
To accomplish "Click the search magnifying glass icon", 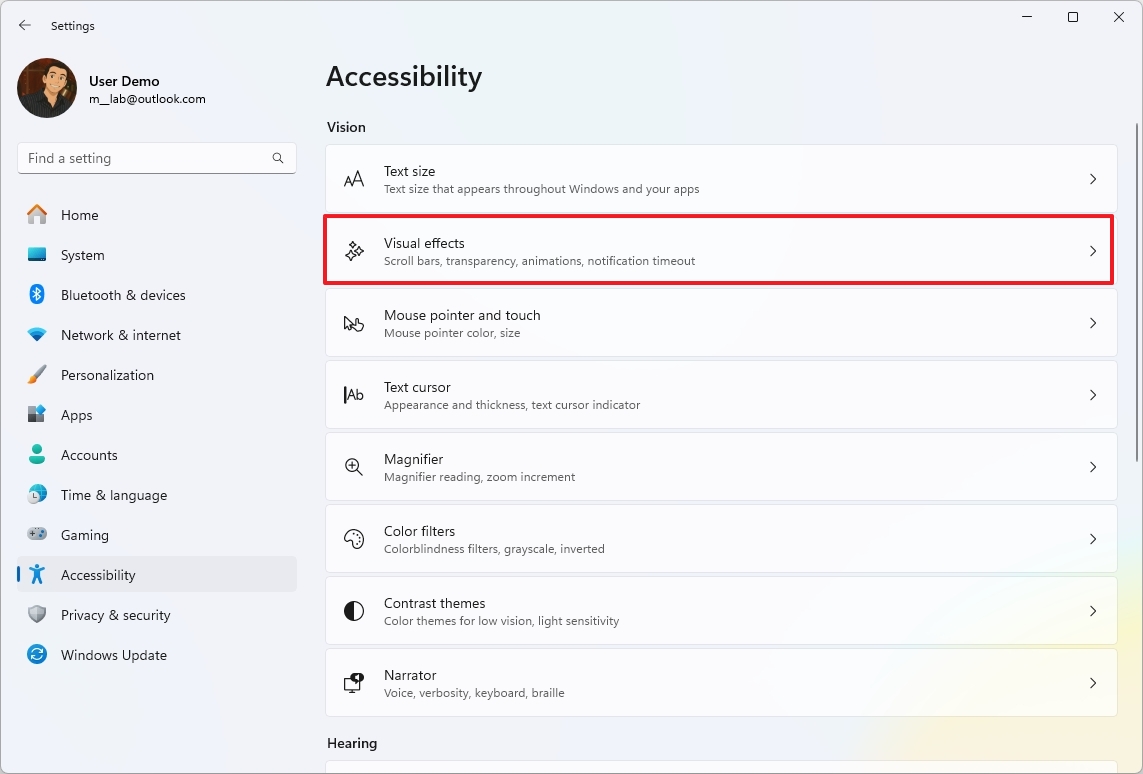I will (278, 158).
